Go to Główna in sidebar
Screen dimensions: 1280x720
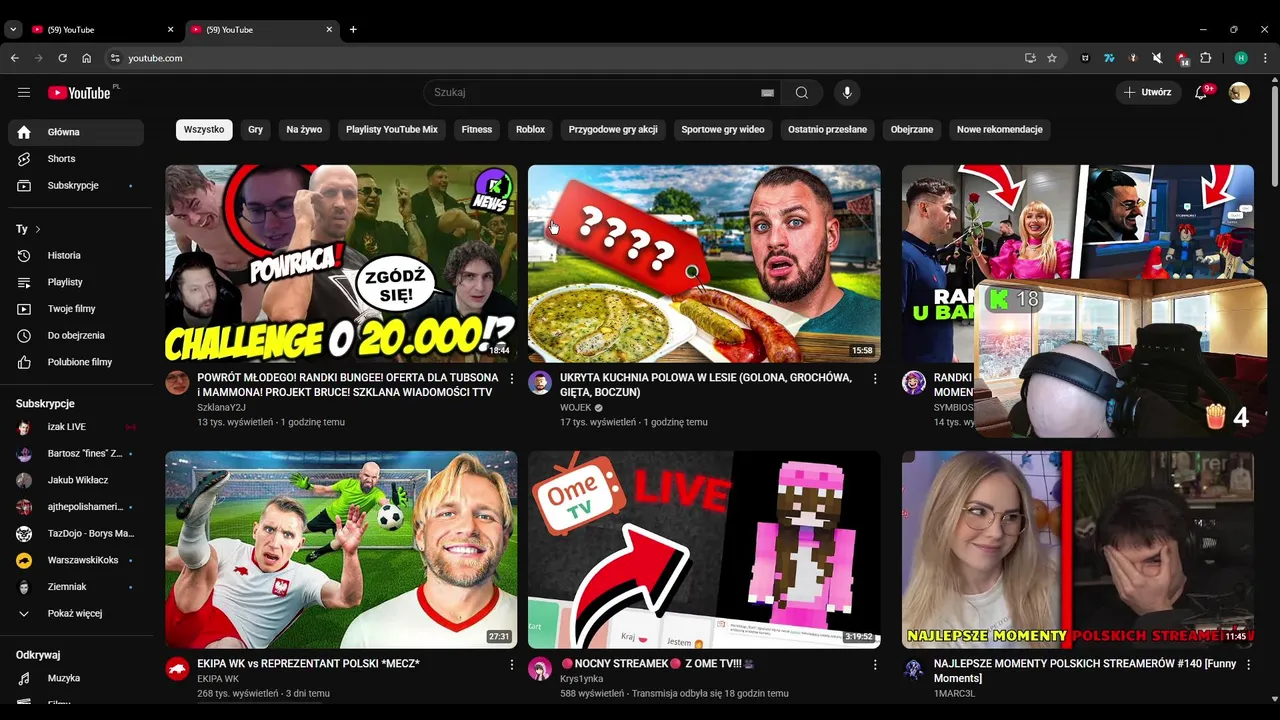pos(76,132)
